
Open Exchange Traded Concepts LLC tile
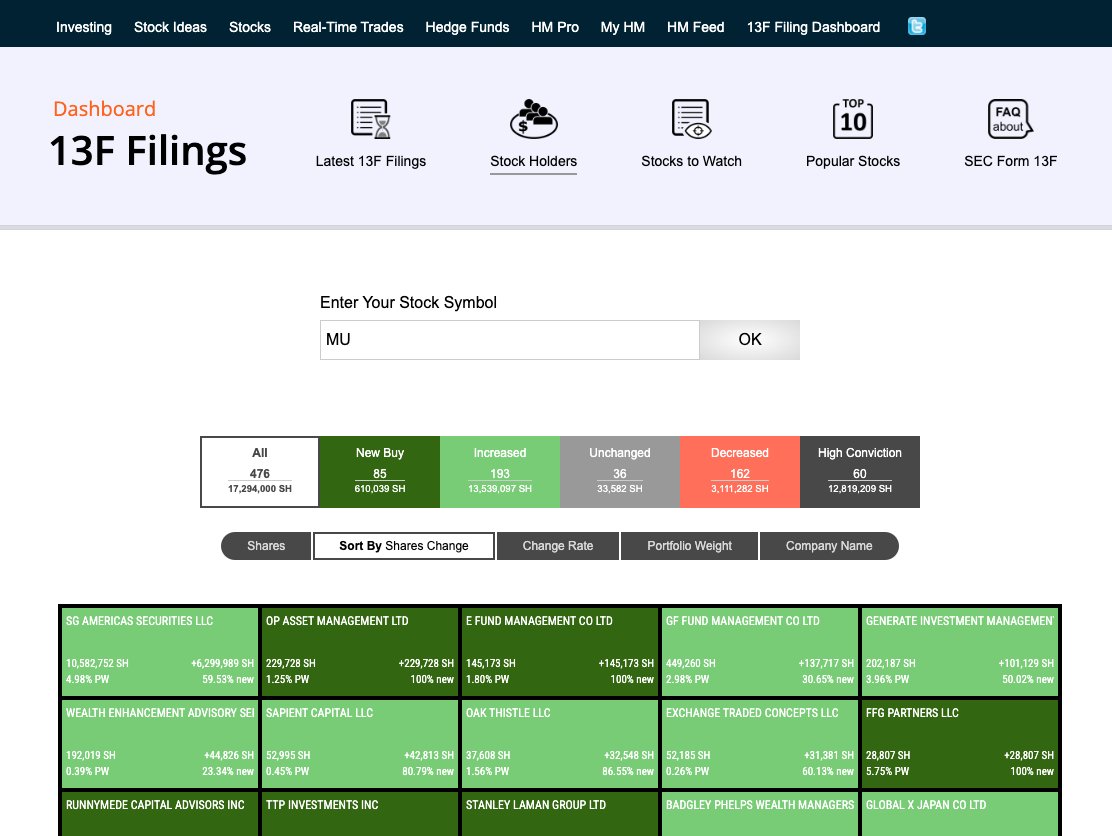click(x=760, y=743)
